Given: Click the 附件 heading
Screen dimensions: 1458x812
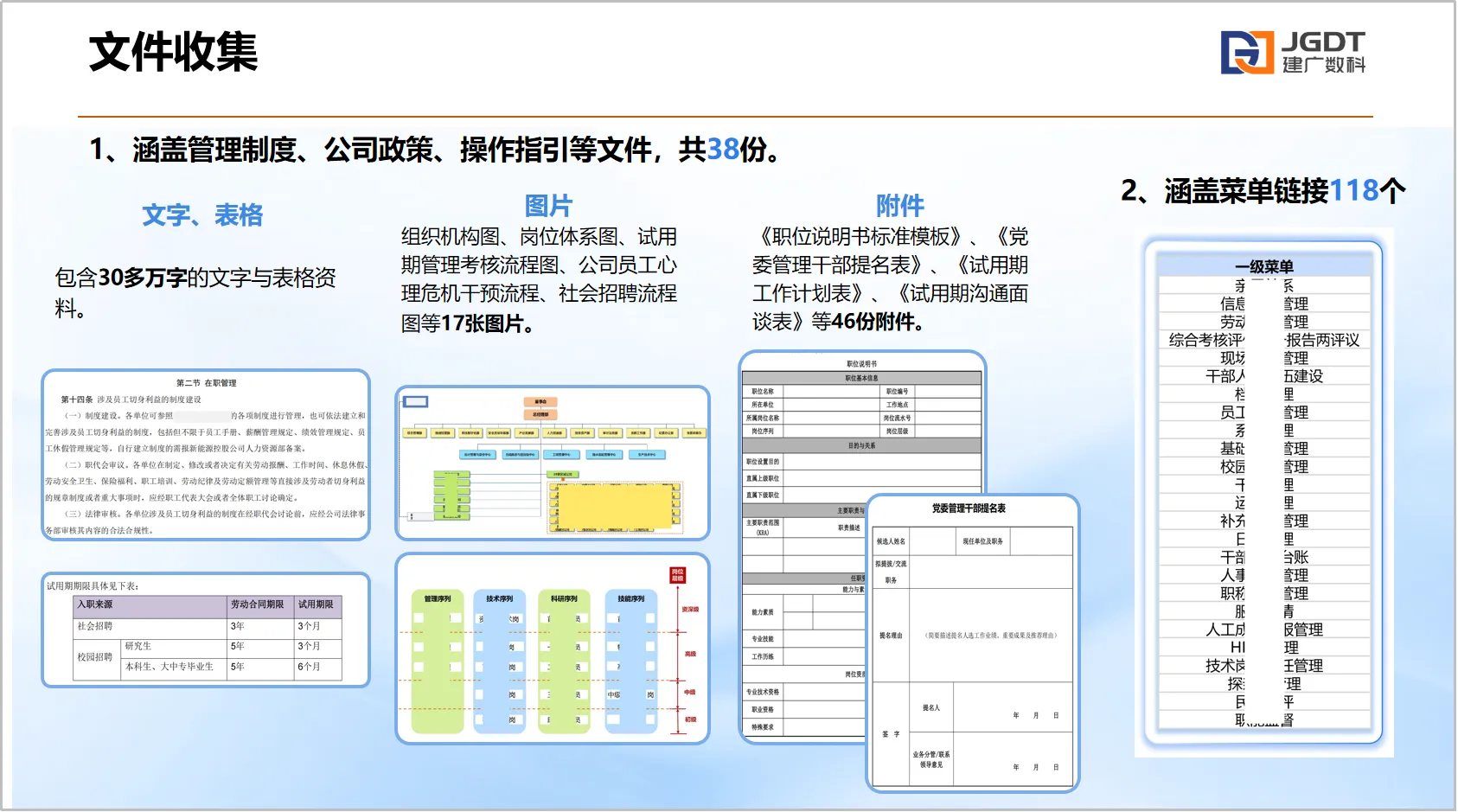Looking at the screenshot, I should [x=900, y=206].
